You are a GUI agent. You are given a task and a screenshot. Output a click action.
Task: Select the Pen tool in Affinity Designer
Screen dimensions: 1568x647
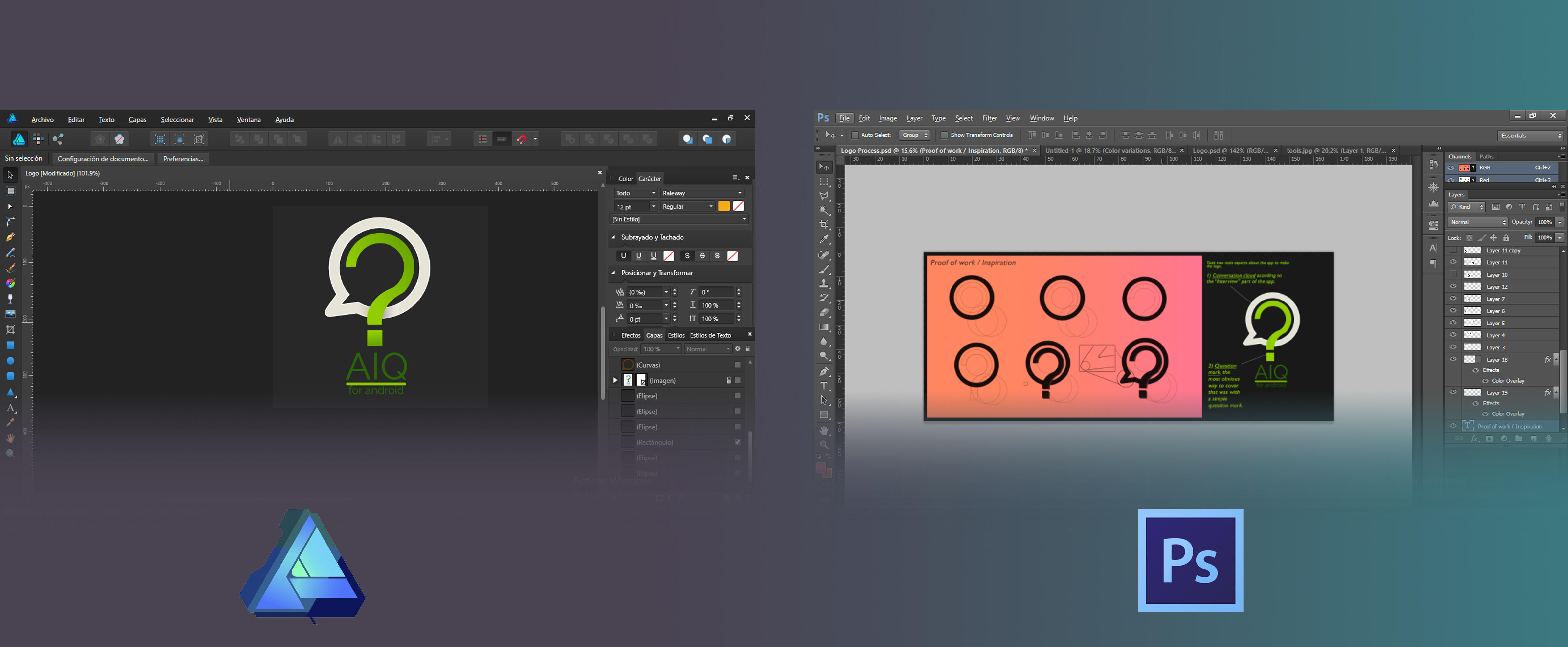pos(11,237)
